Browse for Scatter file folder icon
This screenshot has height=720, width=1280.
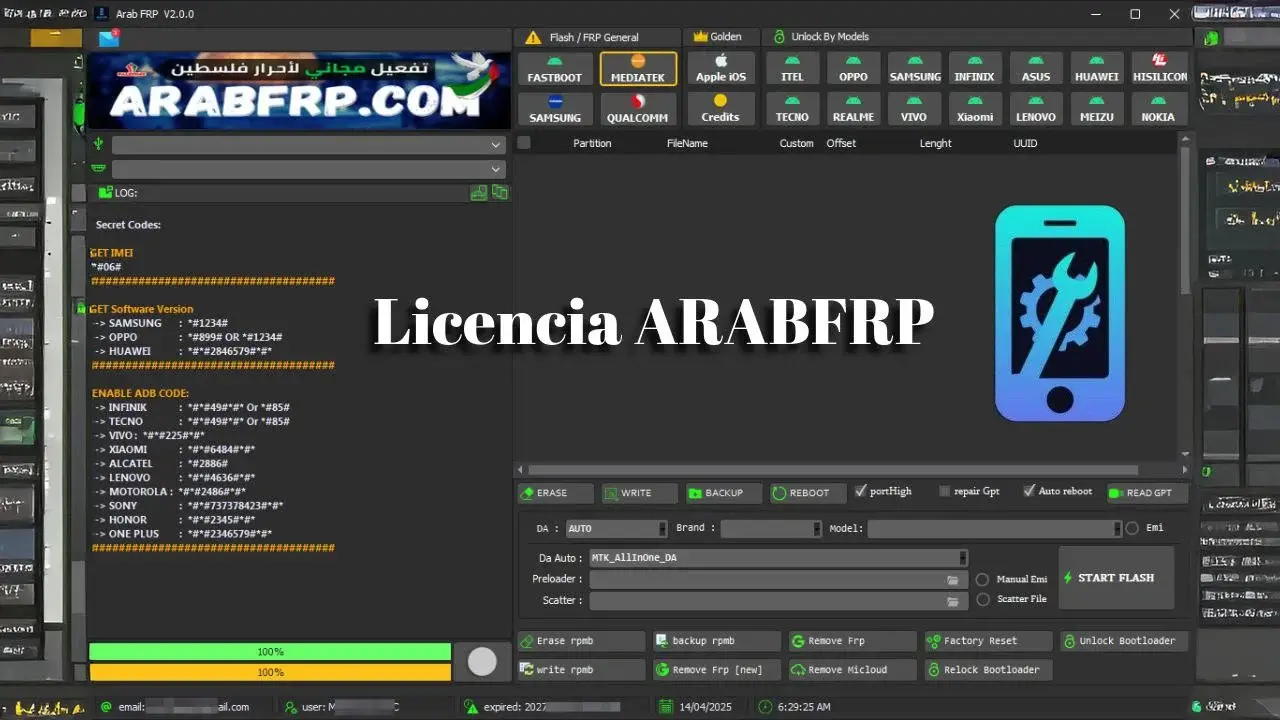pyautogui.click(x=953, y=601)
